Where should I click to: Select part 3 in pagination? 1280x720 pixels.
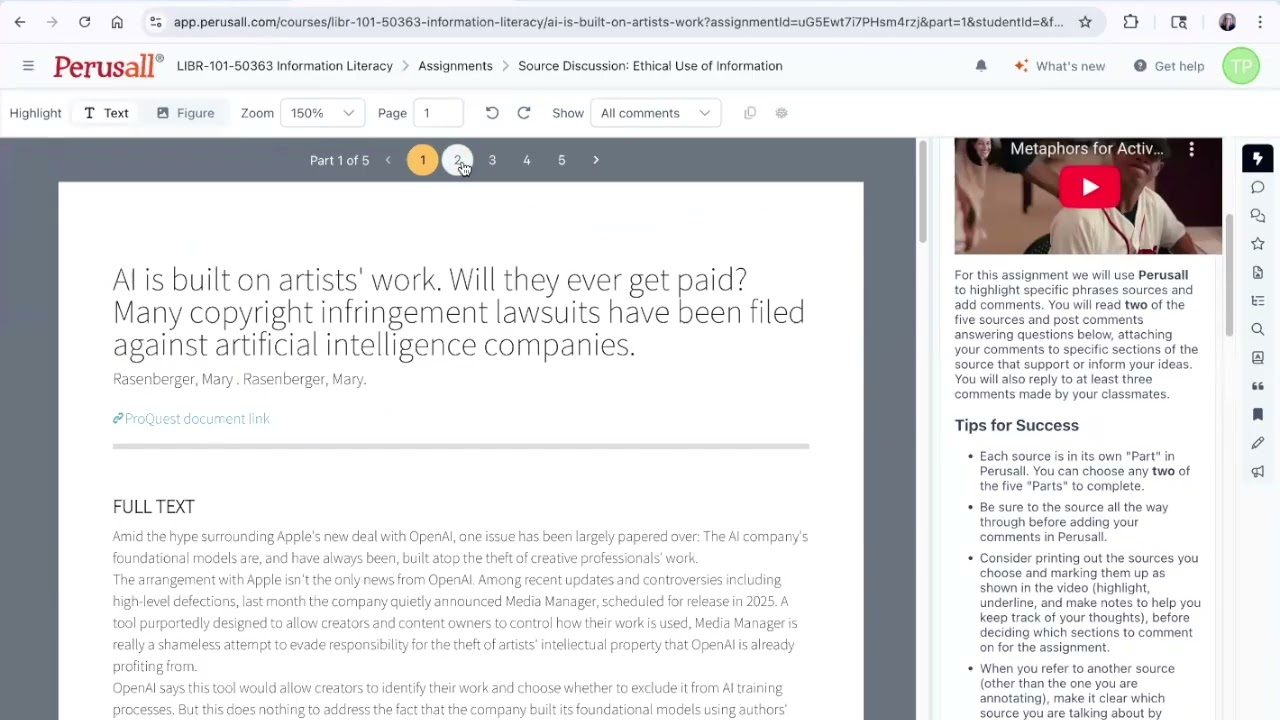click(x=492, y=160)
